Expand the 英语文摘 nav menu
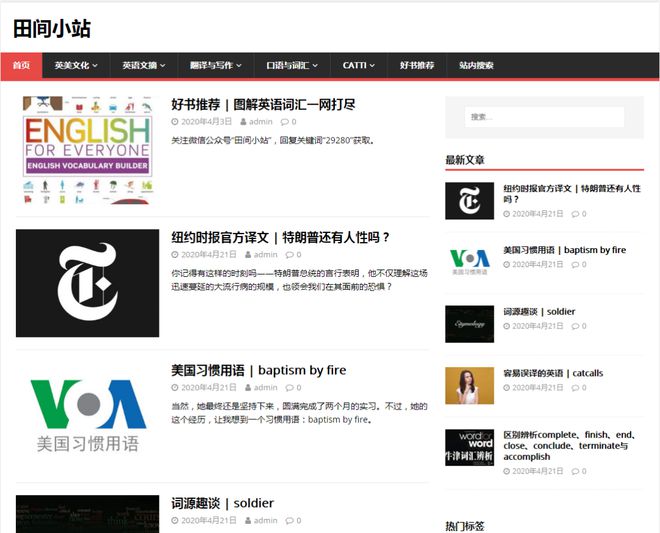Screen dimensions: 660x533 pyautogui.click(x=144, y=65)
